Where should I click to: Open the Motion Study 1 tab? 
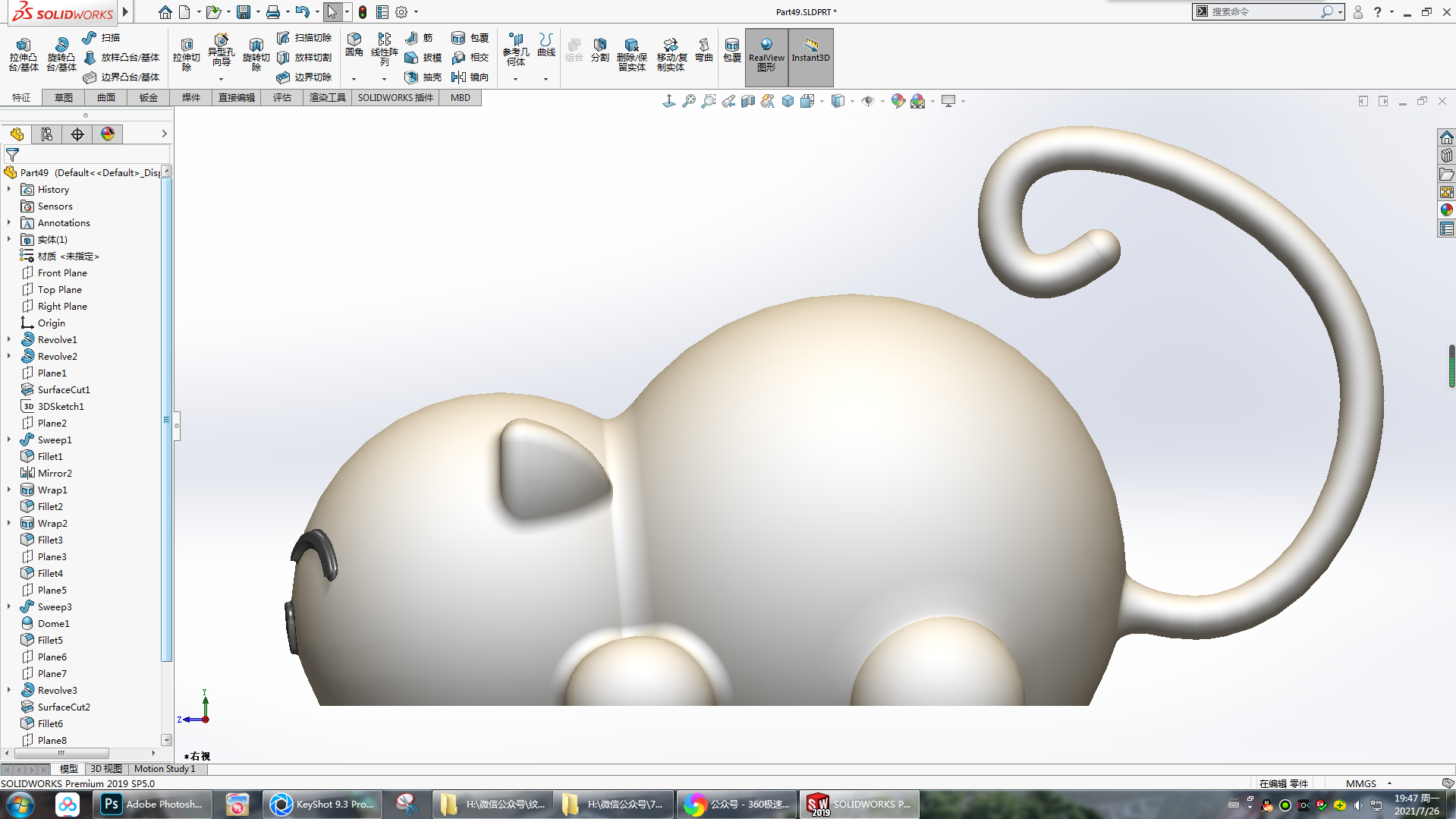(x=165, y=769)
